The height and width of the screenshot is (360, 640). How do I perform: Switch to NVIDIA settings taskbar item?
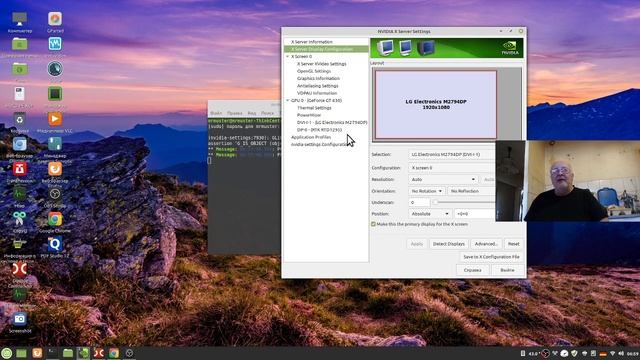(83, 353)
